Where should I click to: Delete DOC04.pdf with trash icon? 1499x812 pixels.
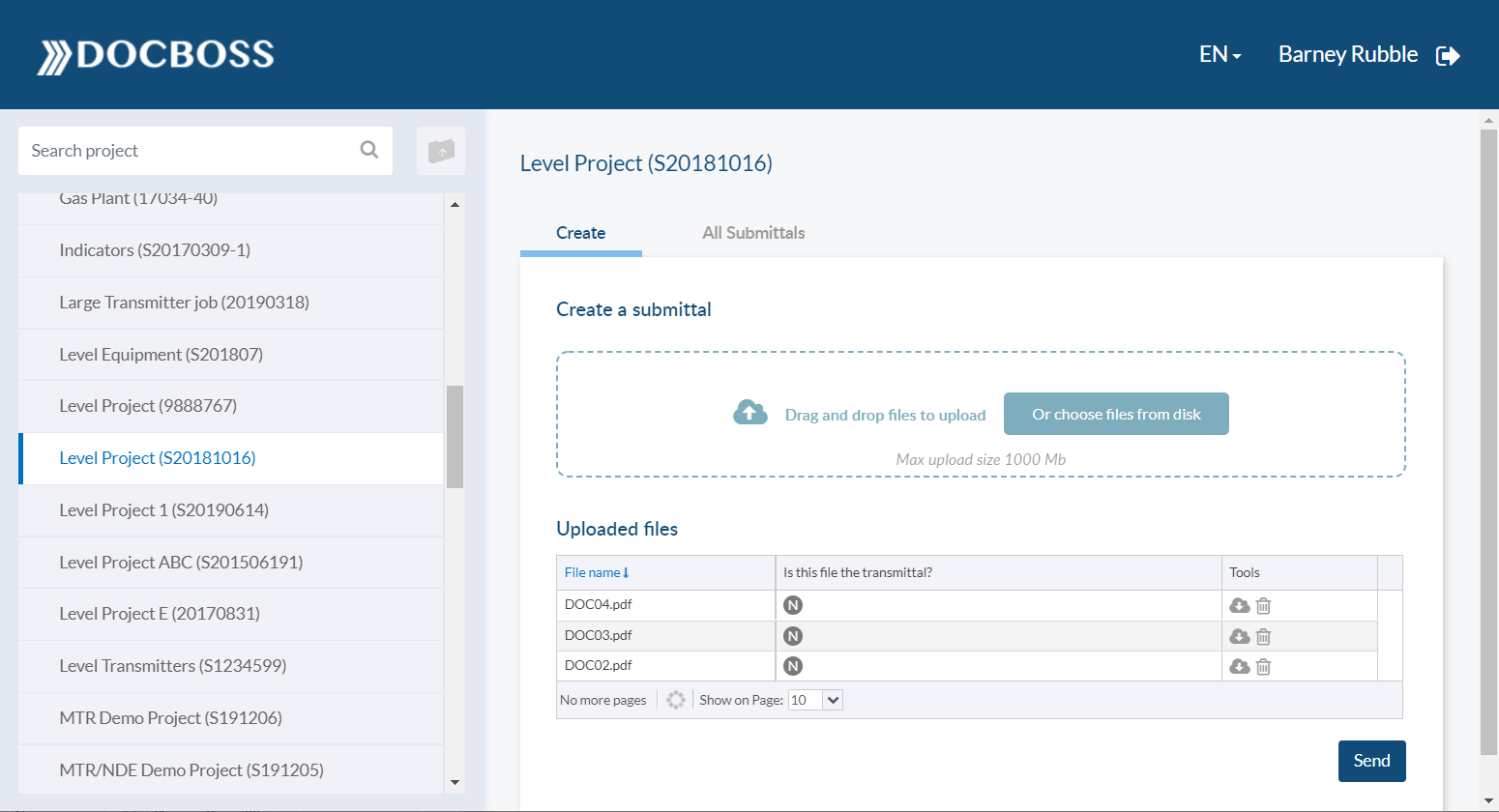pos(1263,606)
